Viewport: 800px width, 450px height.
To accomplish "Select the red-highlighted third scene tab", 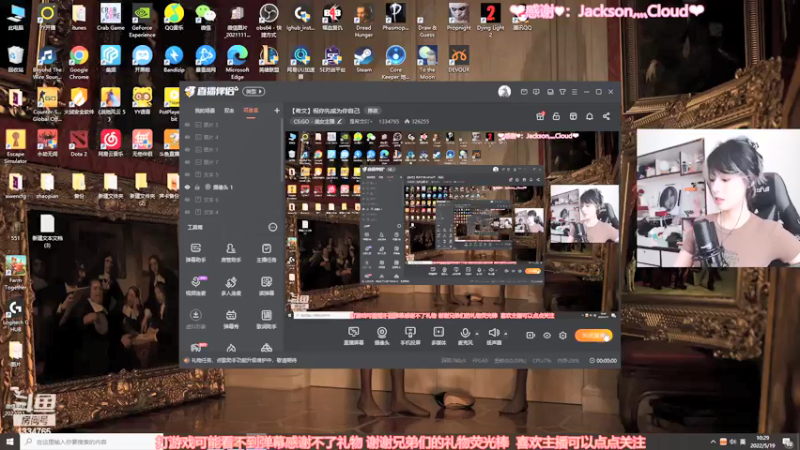I will point(251,111).
